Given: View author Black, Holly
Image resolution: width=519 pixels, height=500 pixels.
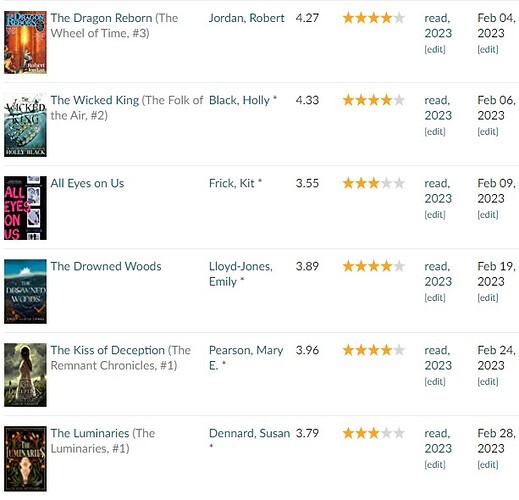Looking at the screenshot, I should coord(239,100).
